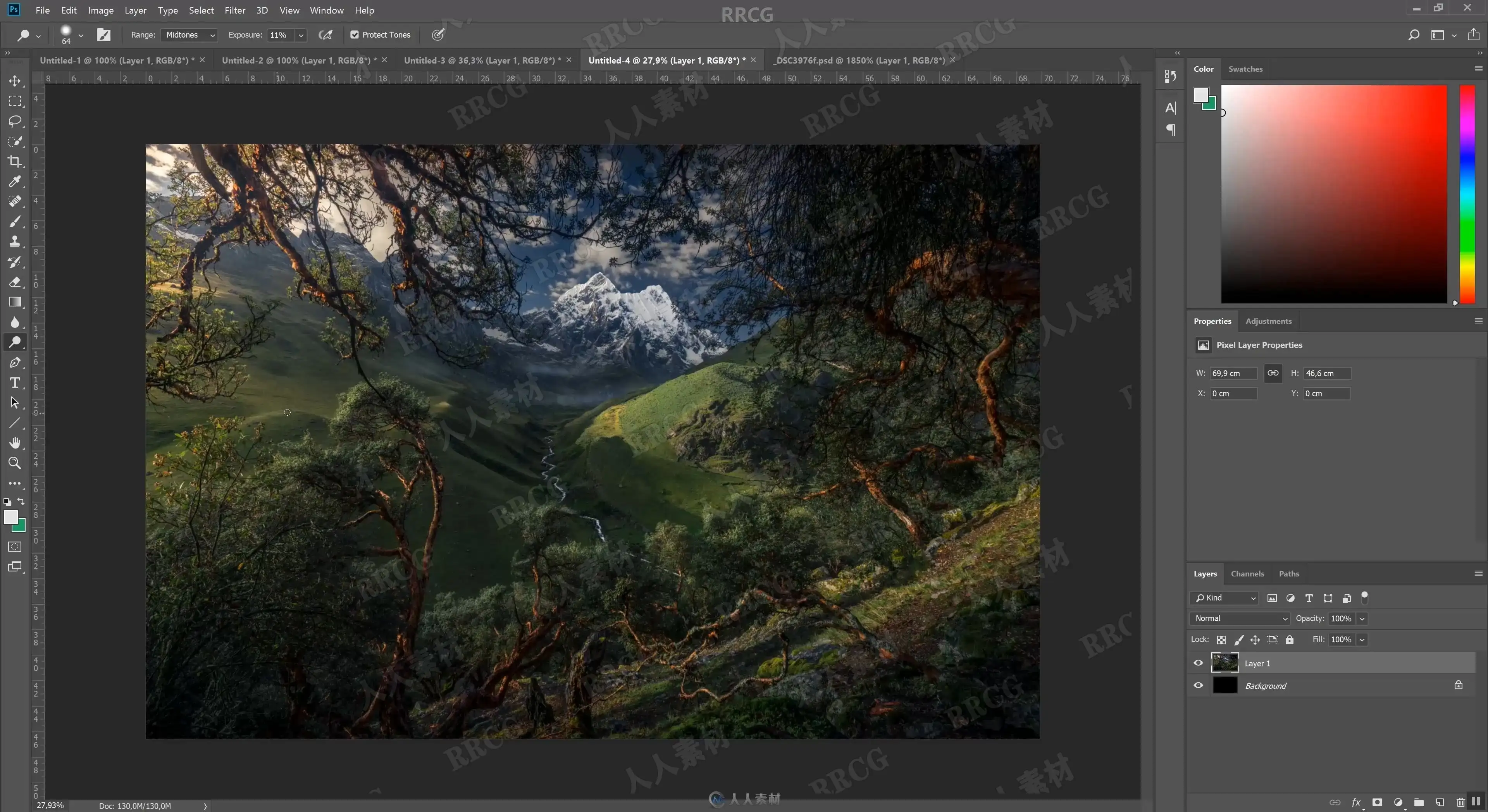Open the Normal blend mode dropdown
Image resolution: width=1488 pixels, height=812 pixels.
(x=1240, y=619)
